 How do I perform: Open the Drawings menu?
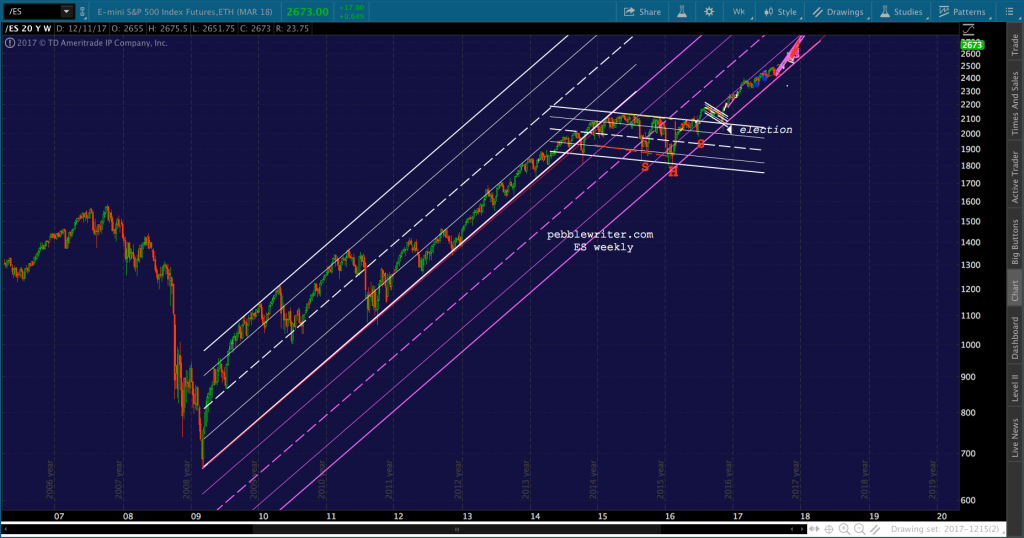(839, 12)
